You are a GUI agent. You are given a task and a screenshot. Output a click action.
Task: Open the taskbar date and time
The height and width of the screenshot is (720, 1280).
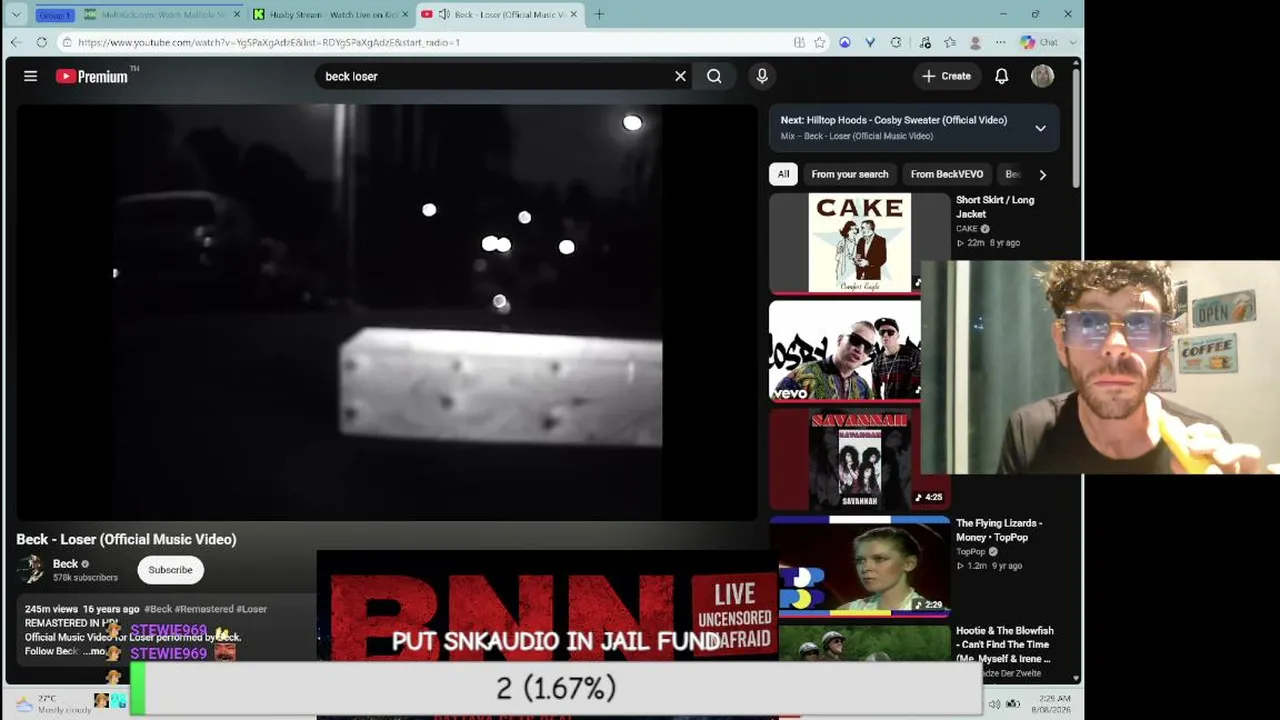pyautogui.click(x=1054, y=703)
